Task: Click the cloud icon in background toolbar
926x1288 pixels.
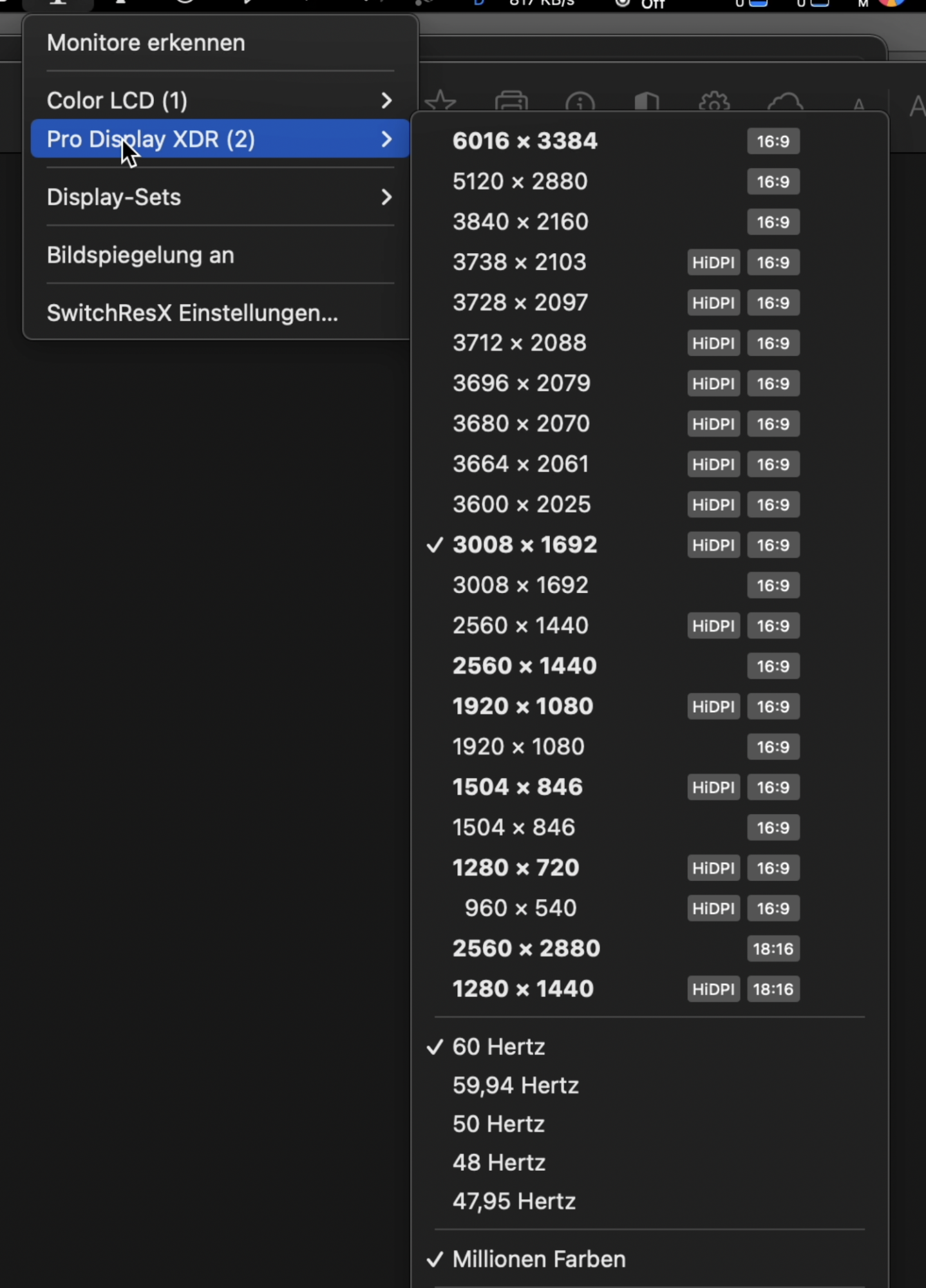Action: click(x=786, y=102)
